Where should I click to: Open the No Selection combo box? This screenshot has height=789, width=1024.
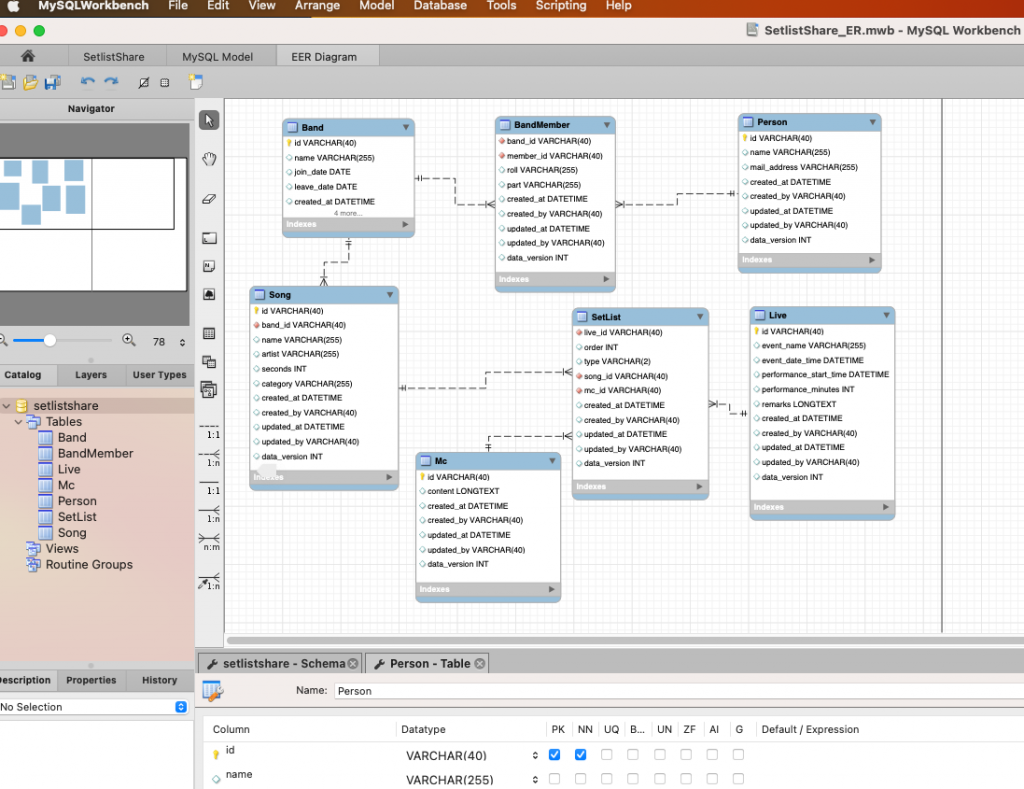click(182, 707)
